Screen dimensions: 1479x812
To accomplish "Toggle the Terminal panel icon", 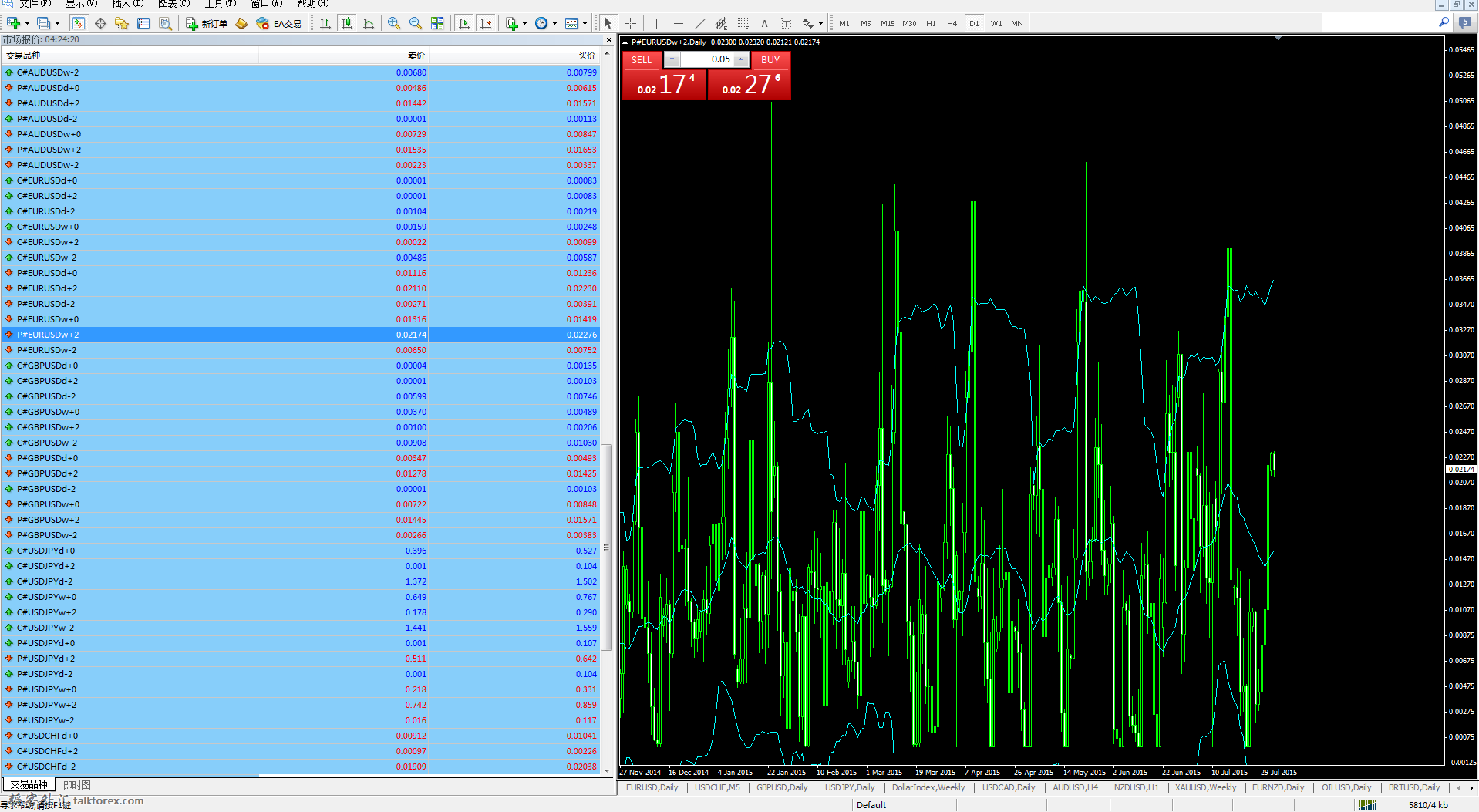I will tap(143, 23).
